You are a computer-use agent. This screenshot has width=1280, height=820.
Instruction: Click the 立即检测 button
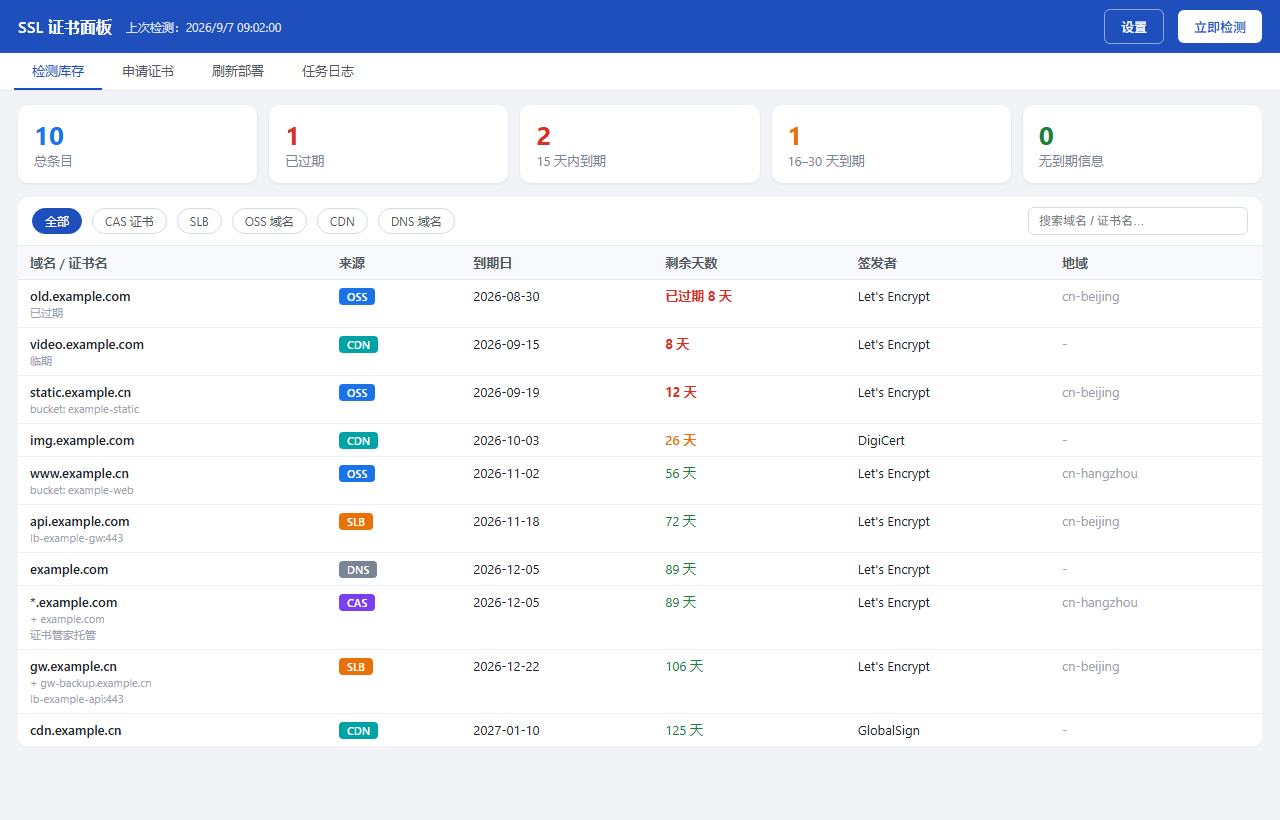[1220, 27]
